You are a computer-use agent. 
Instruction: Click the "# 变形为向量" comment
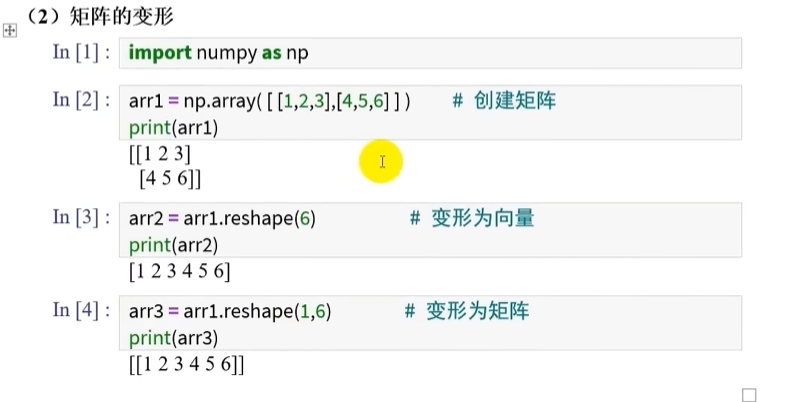(x=471, y=218)
